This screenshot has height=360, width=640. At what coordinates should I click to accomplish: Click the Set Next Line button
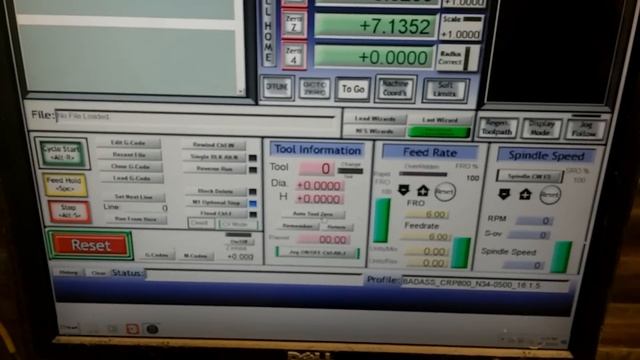pos(134,197)
